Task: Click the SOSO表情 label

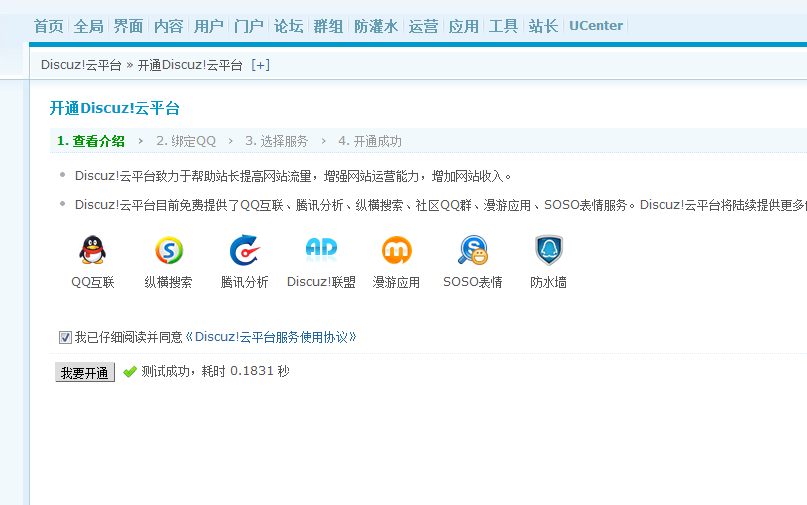Action: (472, 282)
